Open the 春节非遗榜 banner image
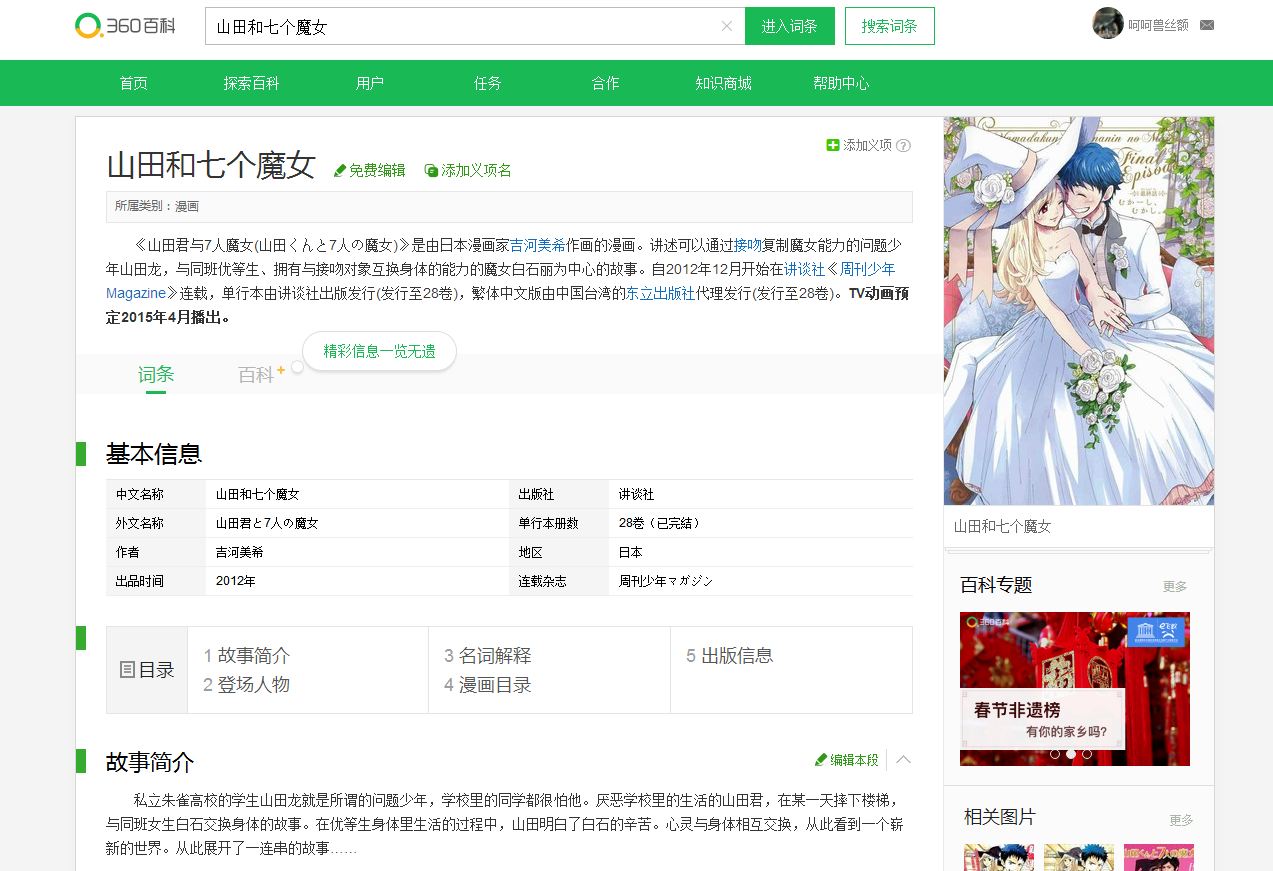The height and width of the screenshot is (871, 1273). pos(1075,689)
